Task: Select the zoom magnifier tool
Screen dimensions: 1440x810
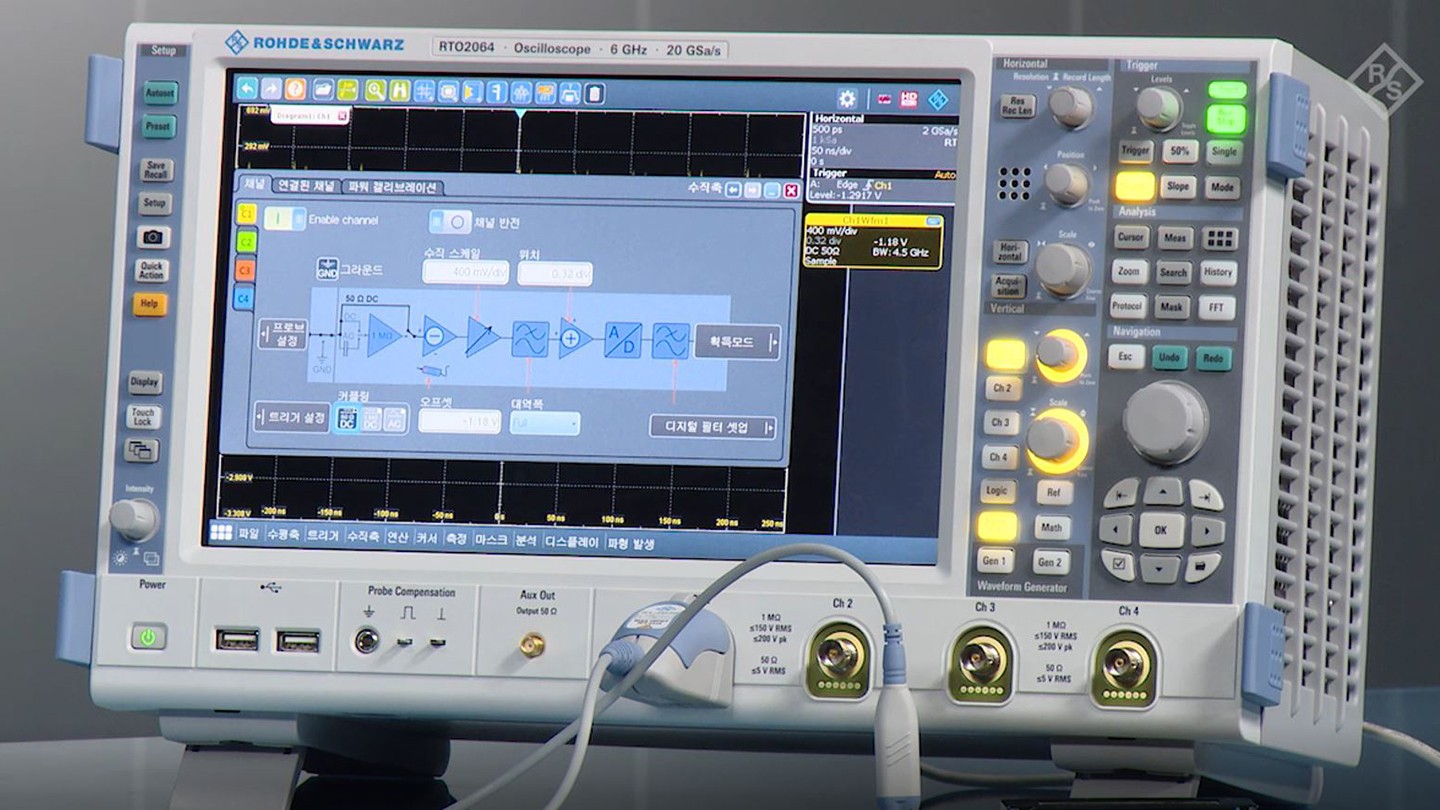Action: (375, 90)
